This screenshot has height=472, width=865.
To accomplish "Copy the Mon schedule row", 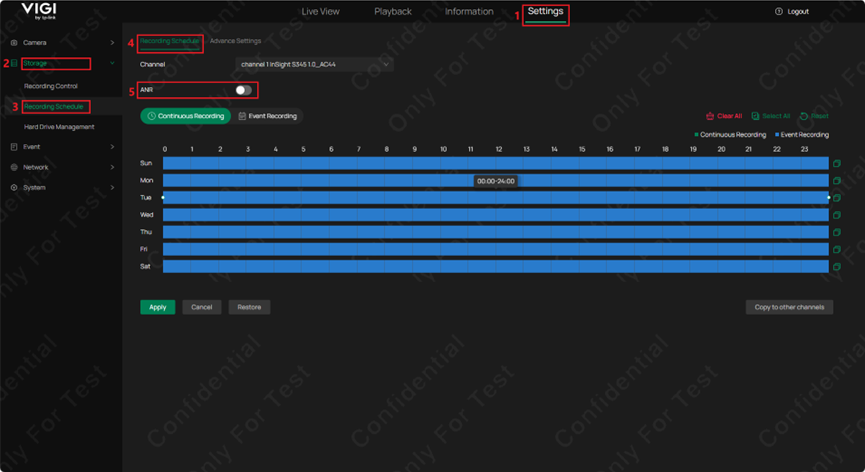I will (837, 180).
